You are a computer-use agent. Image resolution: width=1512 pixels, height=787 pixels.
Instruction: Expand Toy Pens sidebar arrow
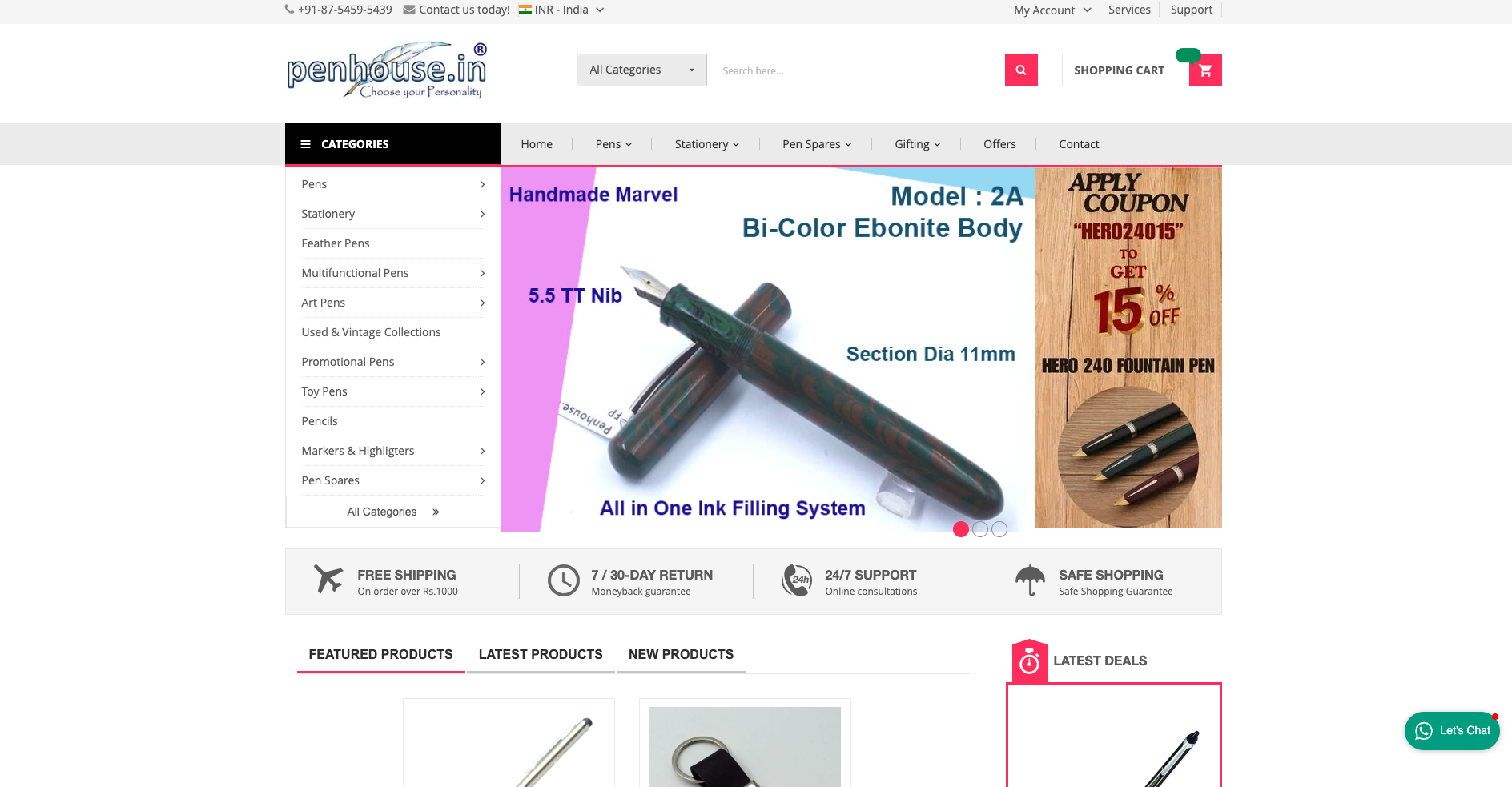point(482,391)
